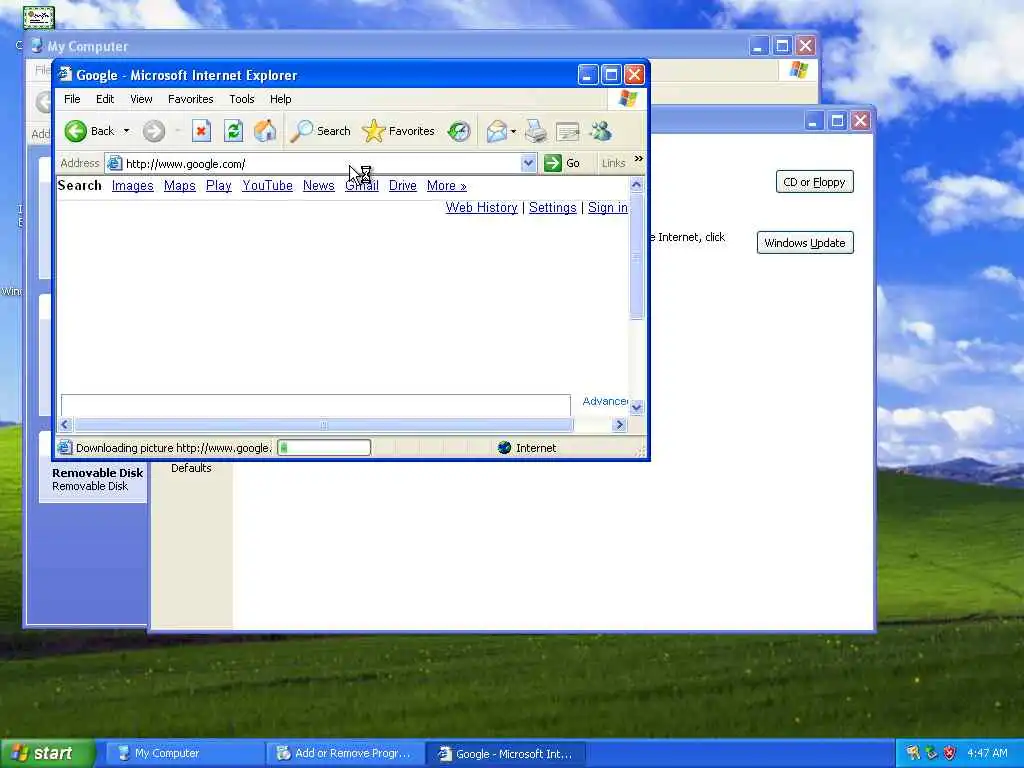Print the page with printer icon
1024x768 pixels.
coord(536,131)
